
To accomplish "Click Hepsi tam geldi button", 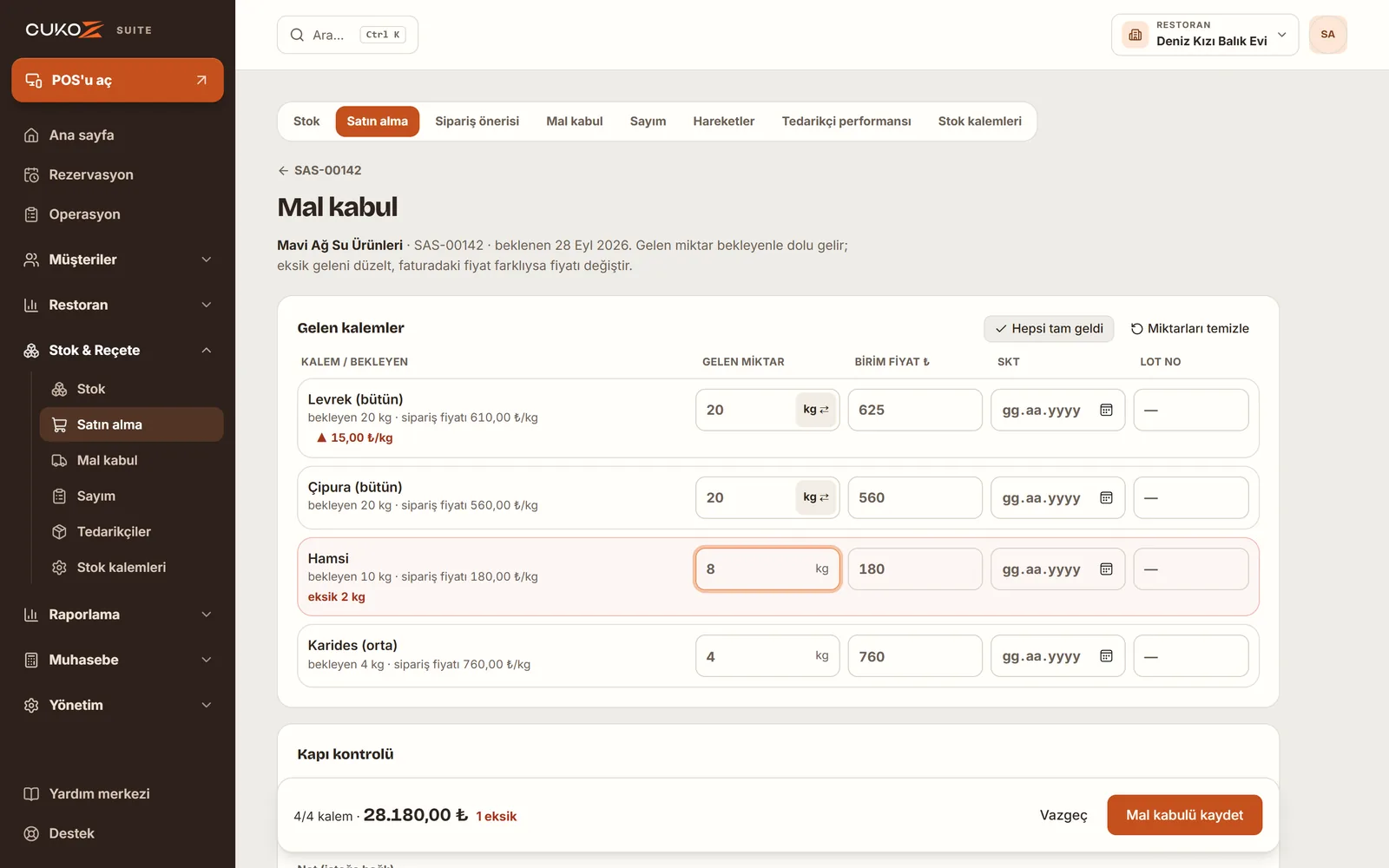I will pyautogui.click(x=1049, y=328).
